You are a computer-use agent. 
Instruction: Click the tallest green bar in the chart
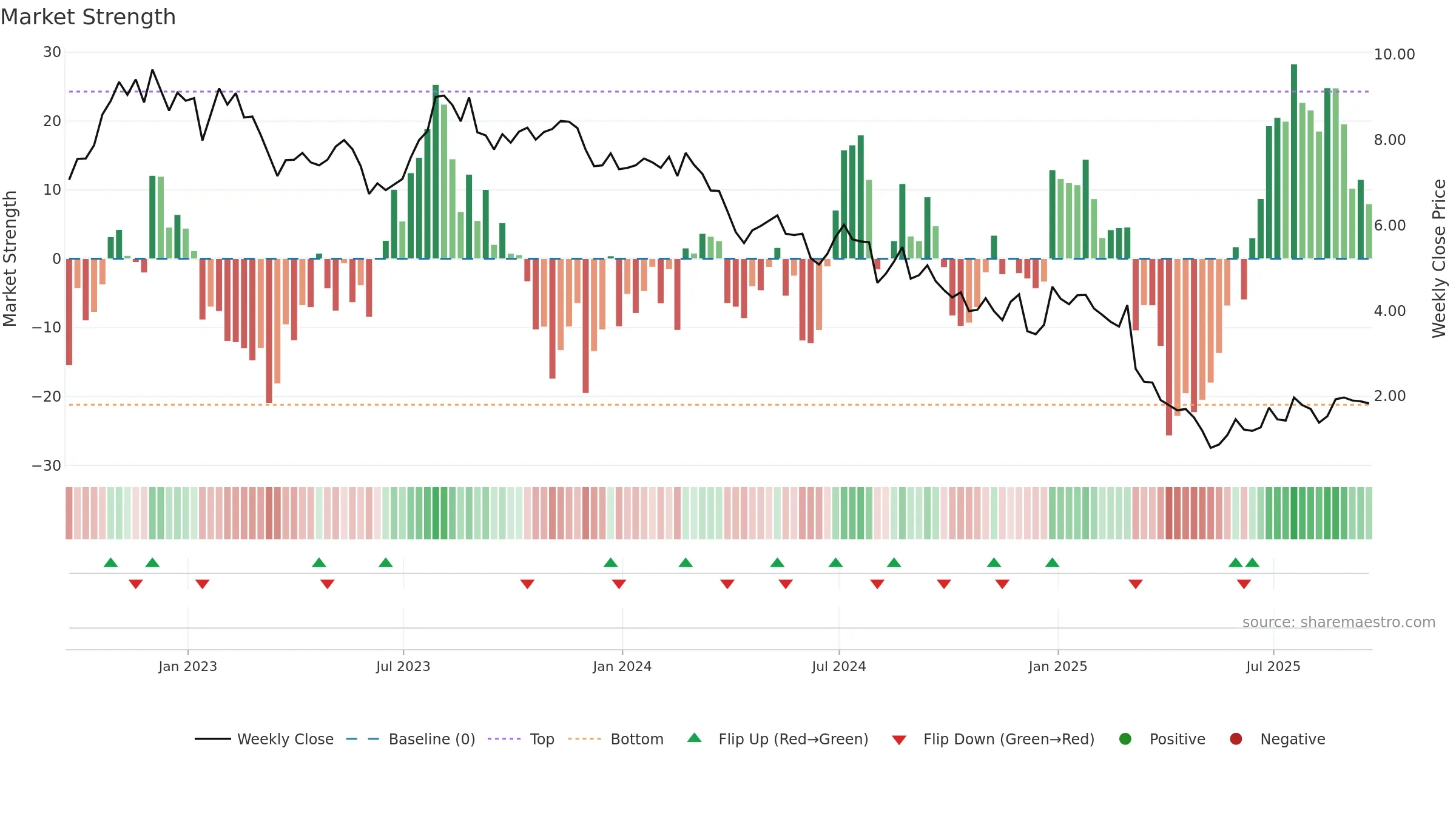[x=1294, y=161]
